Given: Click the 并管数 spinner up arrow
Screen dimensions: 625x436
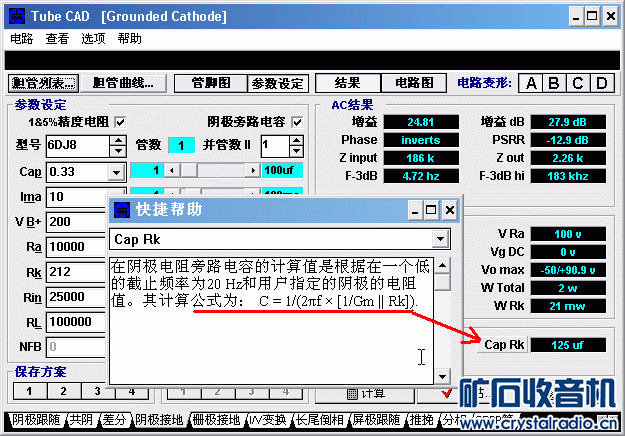Looking at the screenshot, I should point(296,141).
